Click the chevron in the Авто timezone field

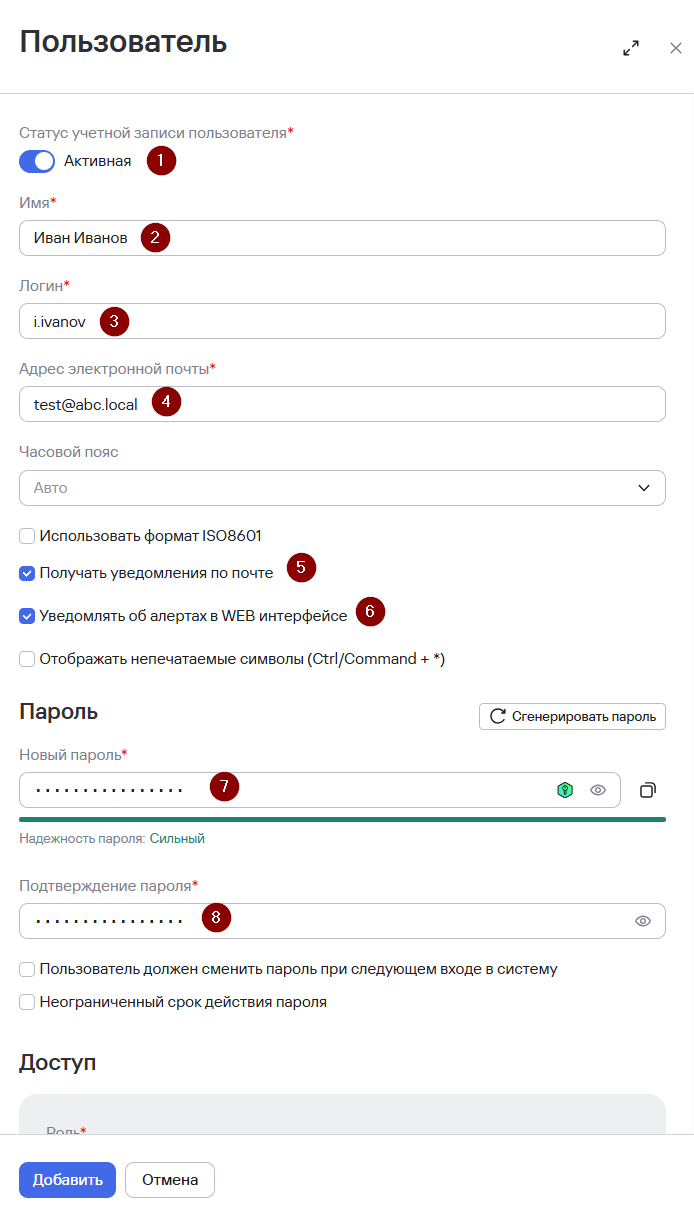coord(643,488)
